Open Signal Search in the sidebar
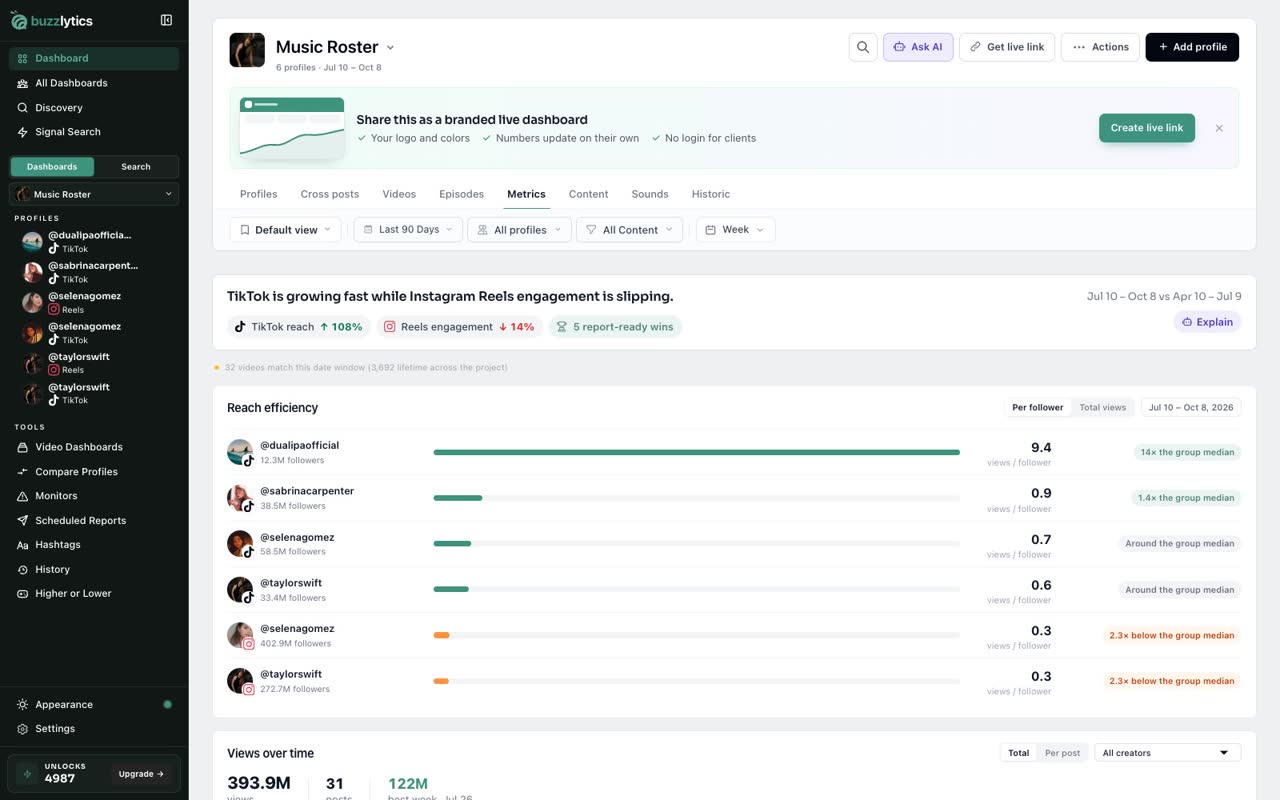The image size is (1280, 800). tap(94, 132)
